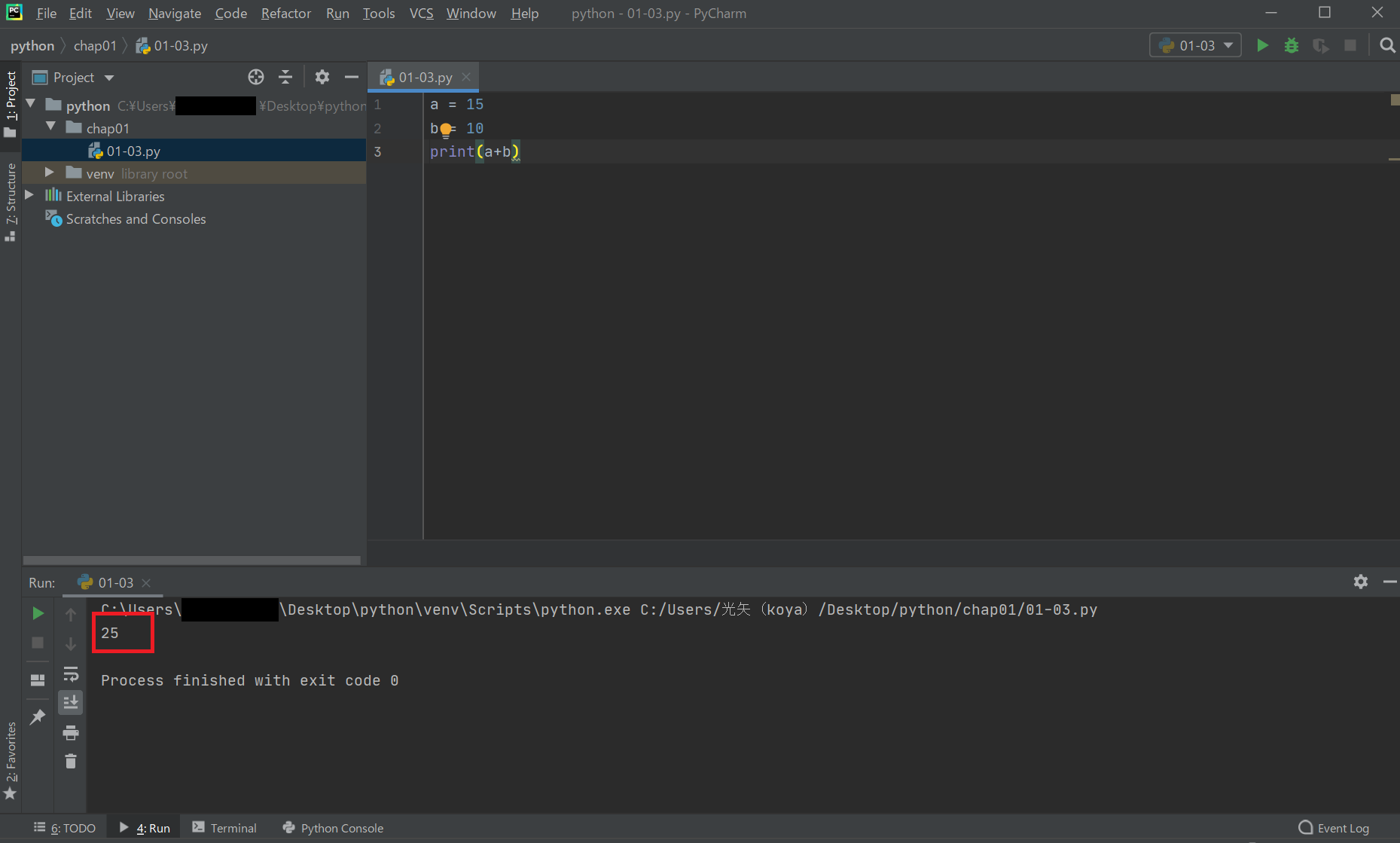Image resolution: width=1400 pixels, height=843 pixels.
Task: Open the Refactor menu
Action: 285,14
